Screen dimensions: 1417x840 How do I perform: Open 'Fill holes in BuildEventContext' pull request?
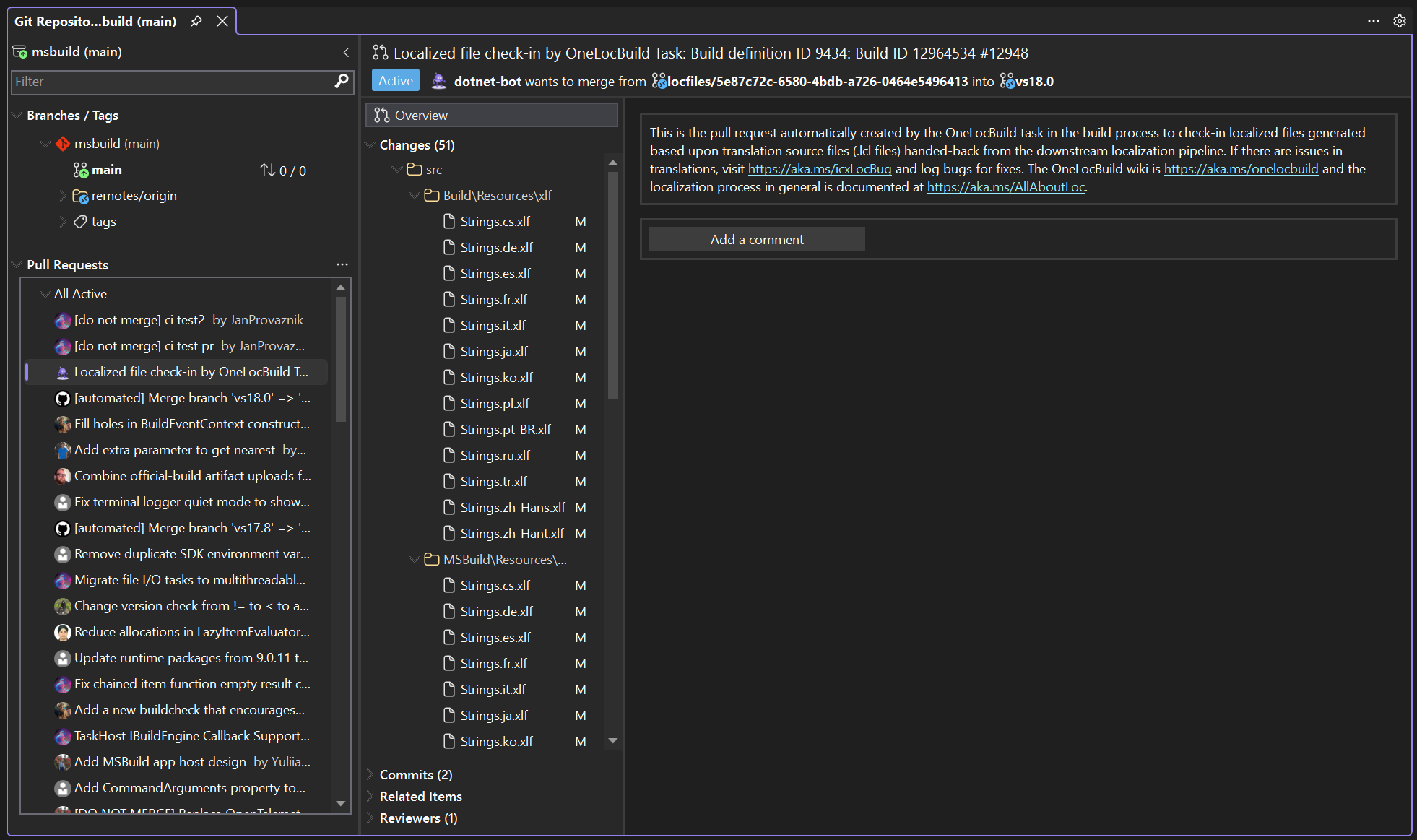point(192,424)
